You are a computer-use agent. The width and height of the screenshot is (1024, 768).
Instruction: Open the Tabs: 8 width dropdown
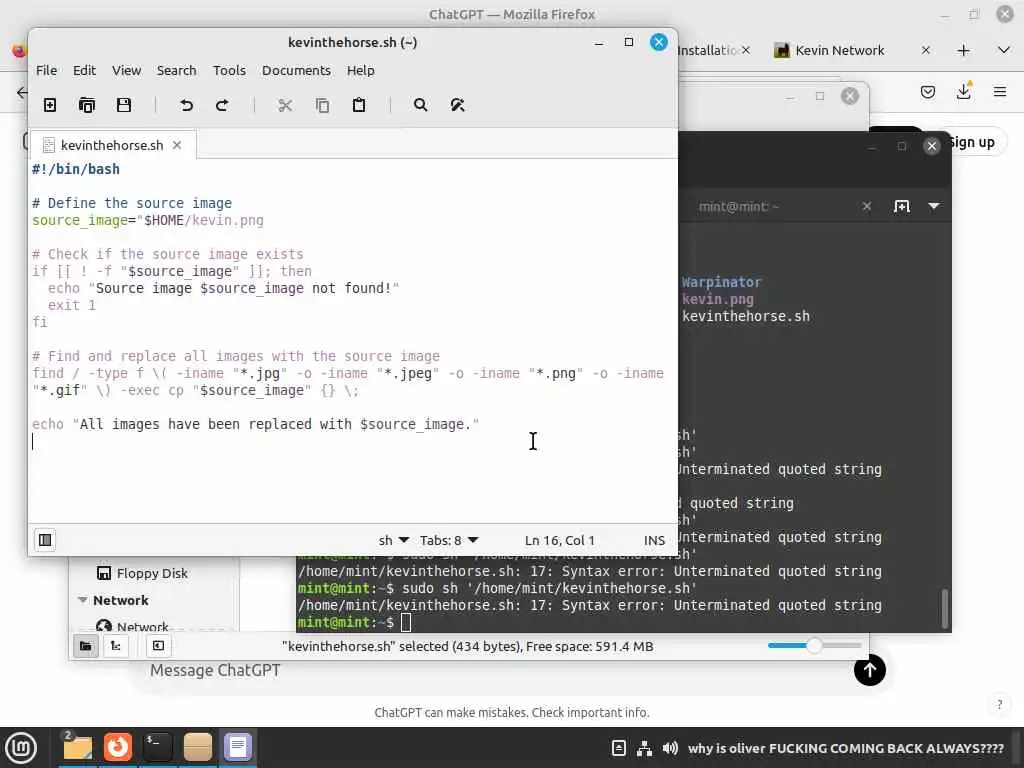point(449,540)
